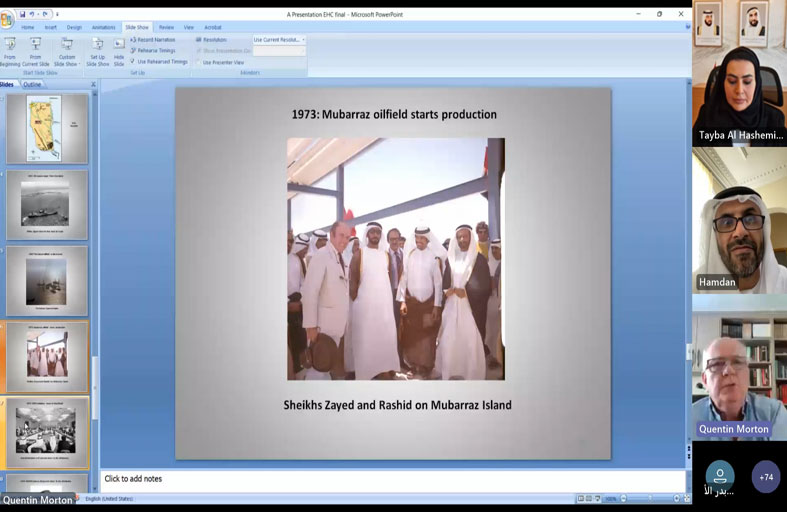Start slideshow From Beginning

pos(10,50)
